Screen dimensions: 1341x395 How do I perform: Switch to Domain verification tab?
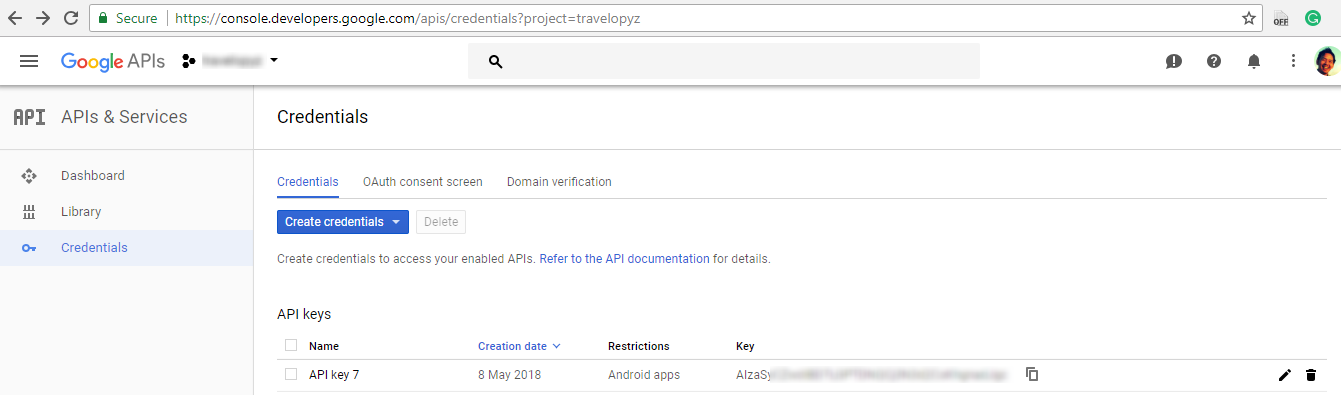pyautogui.click(x=559, y=182)
